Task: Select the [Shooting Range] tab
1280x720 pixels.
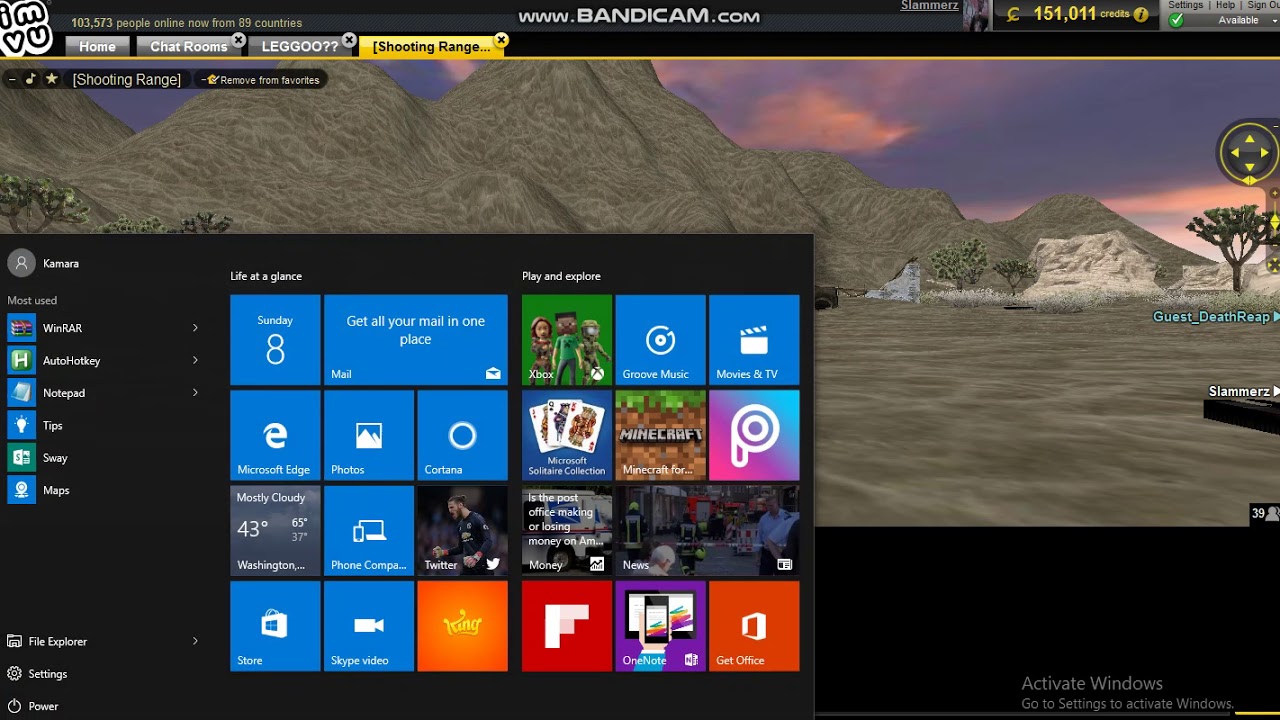Action: pyautogui.click(x=432, y=46)
